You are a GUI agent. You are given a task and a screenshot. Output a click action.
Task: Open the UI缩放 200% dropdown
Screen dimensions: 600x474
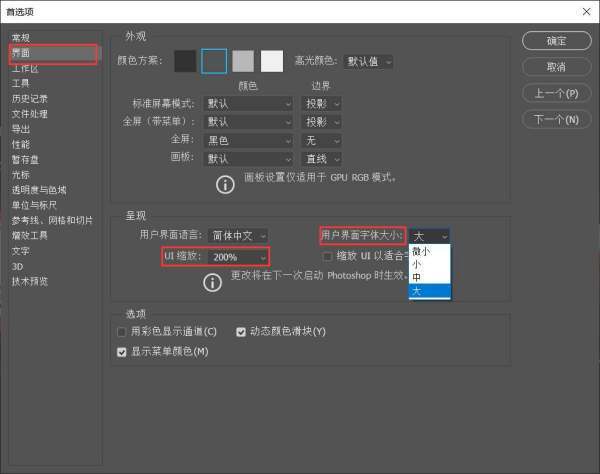point(238,257)
